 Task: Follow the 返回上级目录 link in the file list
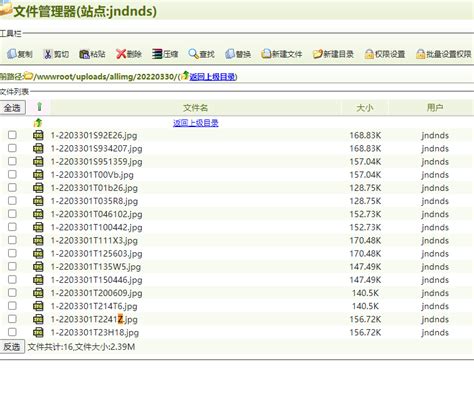(196, 123)
